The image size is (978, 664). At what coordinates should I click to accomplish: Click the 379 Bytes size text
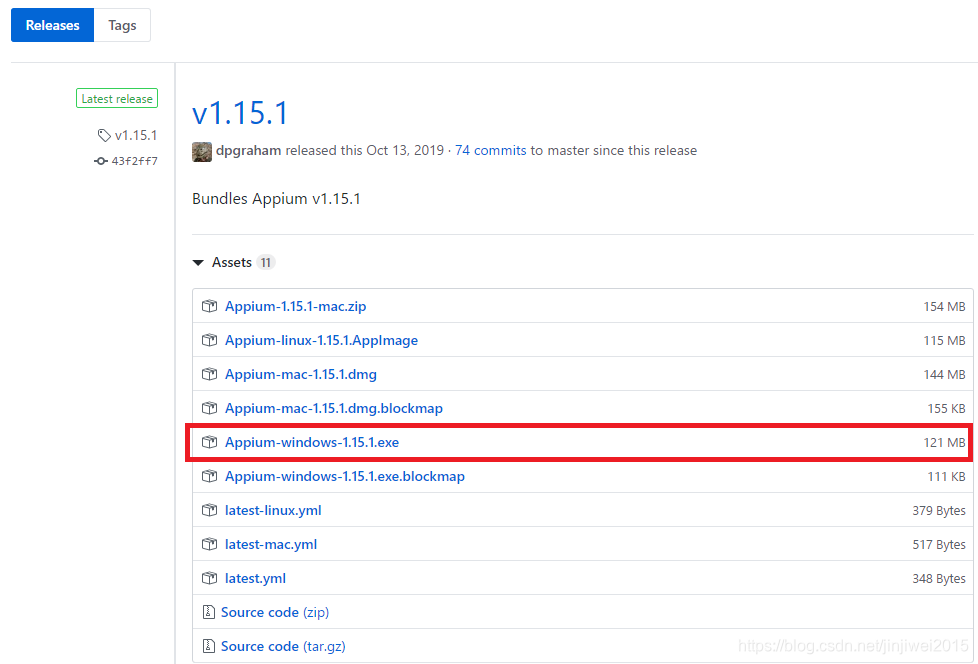coord(939,511)
